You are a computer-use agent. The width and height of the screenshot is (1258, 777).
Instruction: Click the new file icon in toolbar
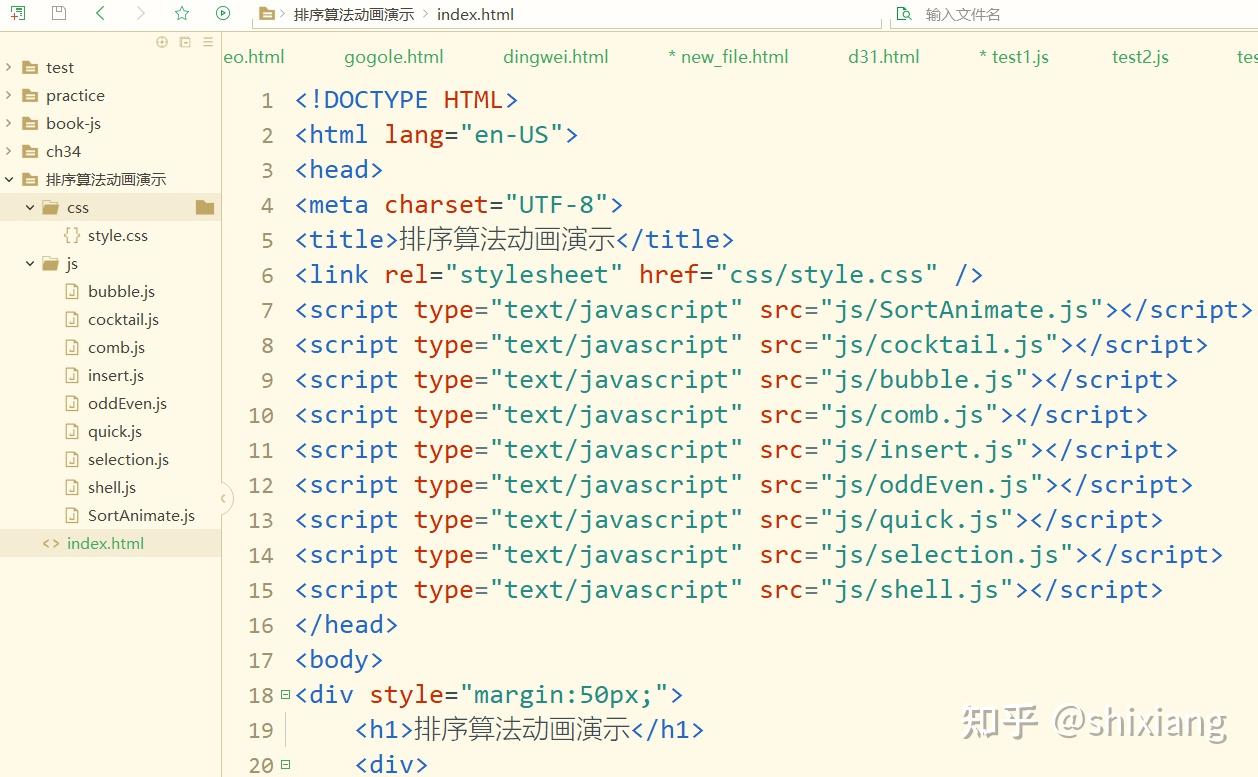tap(17, 13)
